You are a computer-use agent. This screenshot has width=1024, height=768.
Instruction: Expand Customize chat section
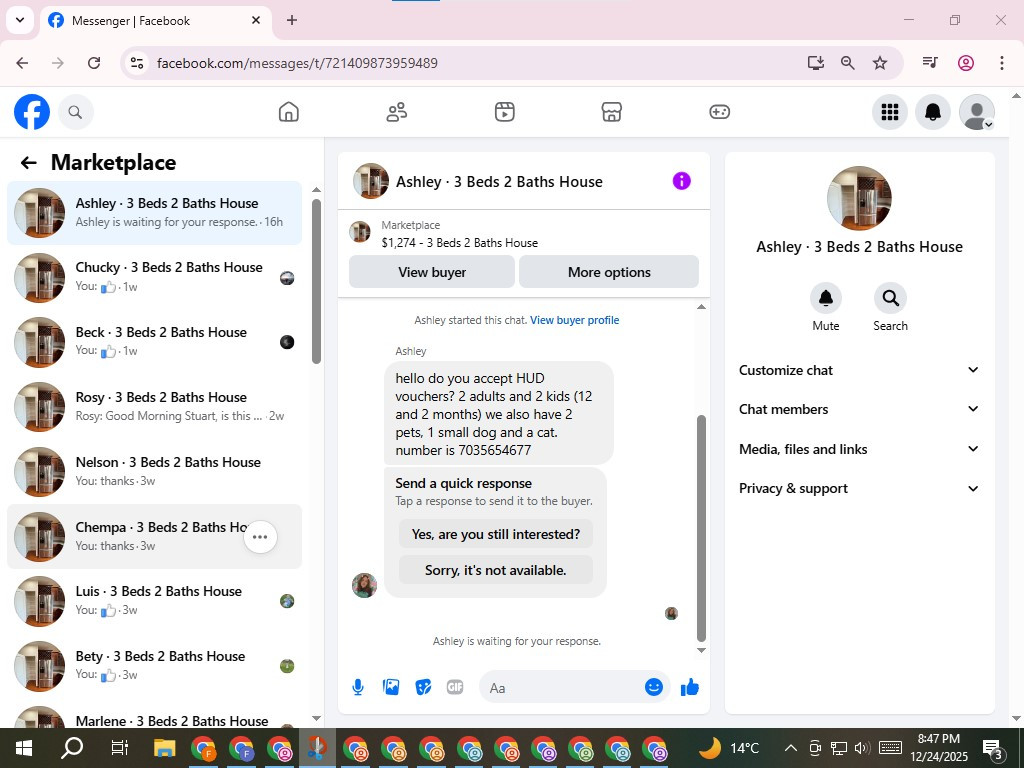click(859, 370)
